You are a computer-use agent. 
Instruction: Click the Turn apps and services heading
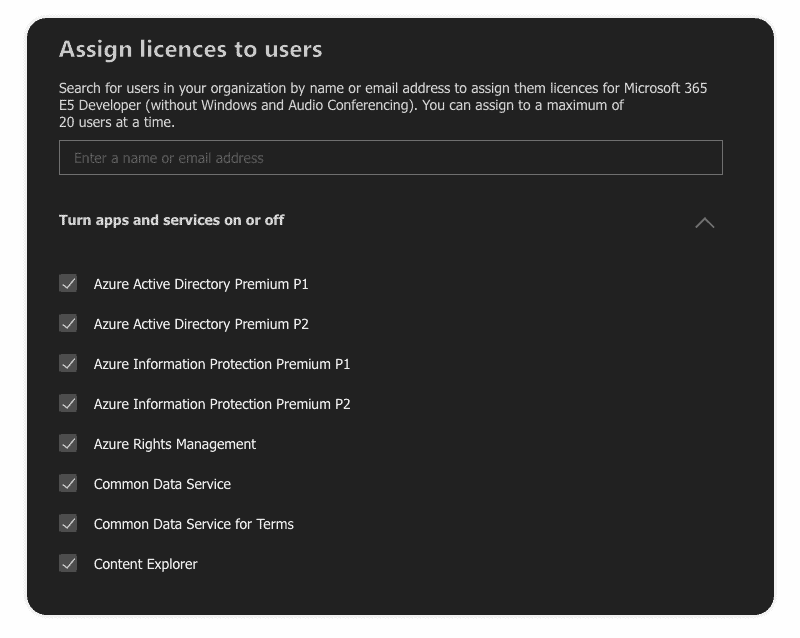pos(171,220)
